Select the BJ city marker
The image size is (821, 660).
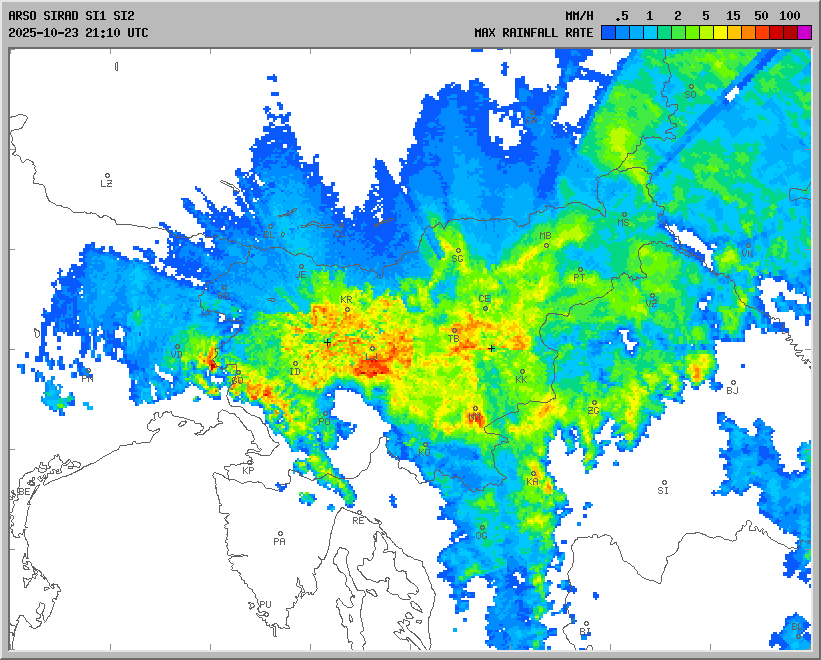pos(732,382)
